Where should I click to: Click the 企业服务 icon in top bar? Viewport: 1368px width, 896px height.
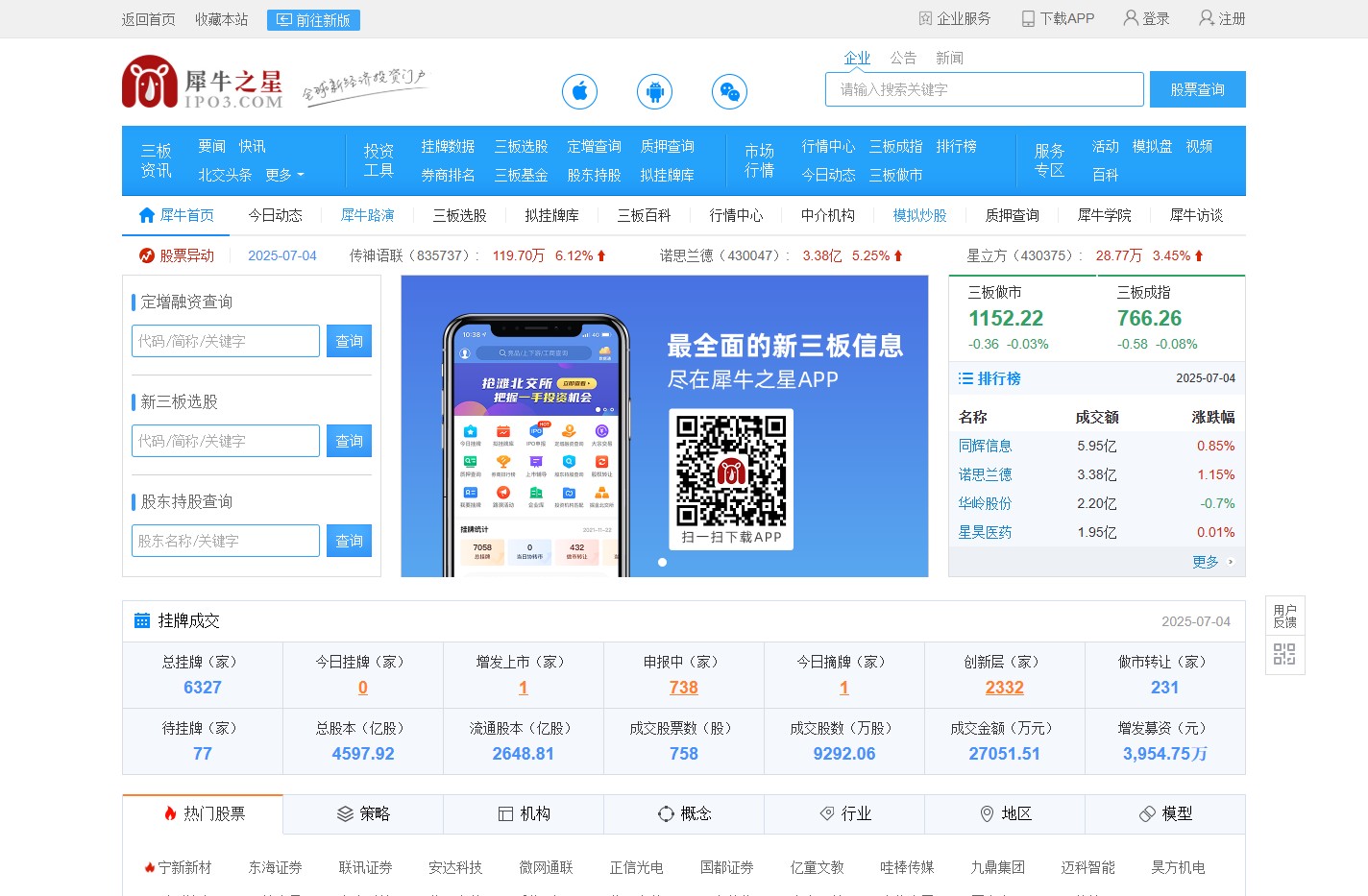click(925, 18)
